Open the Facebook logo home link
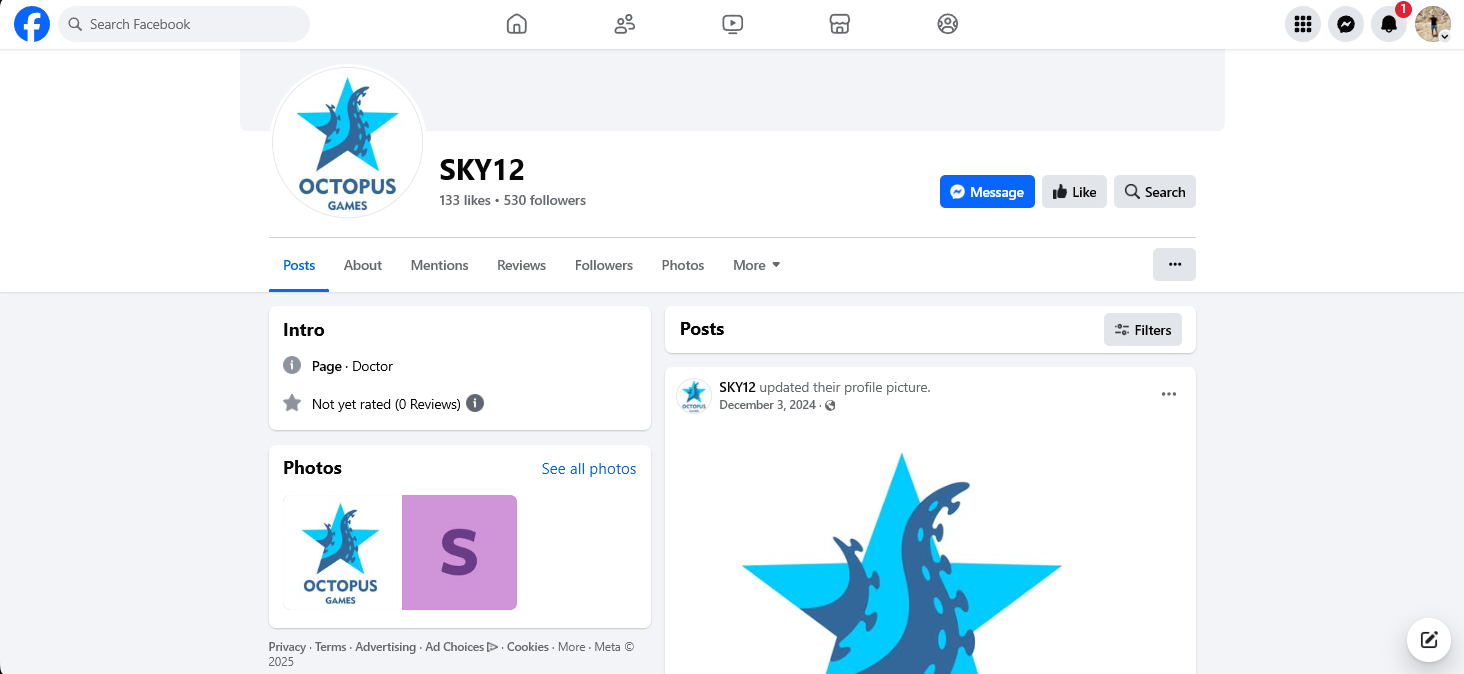Viewport: 1464px width, 674px height. point(32,24)
